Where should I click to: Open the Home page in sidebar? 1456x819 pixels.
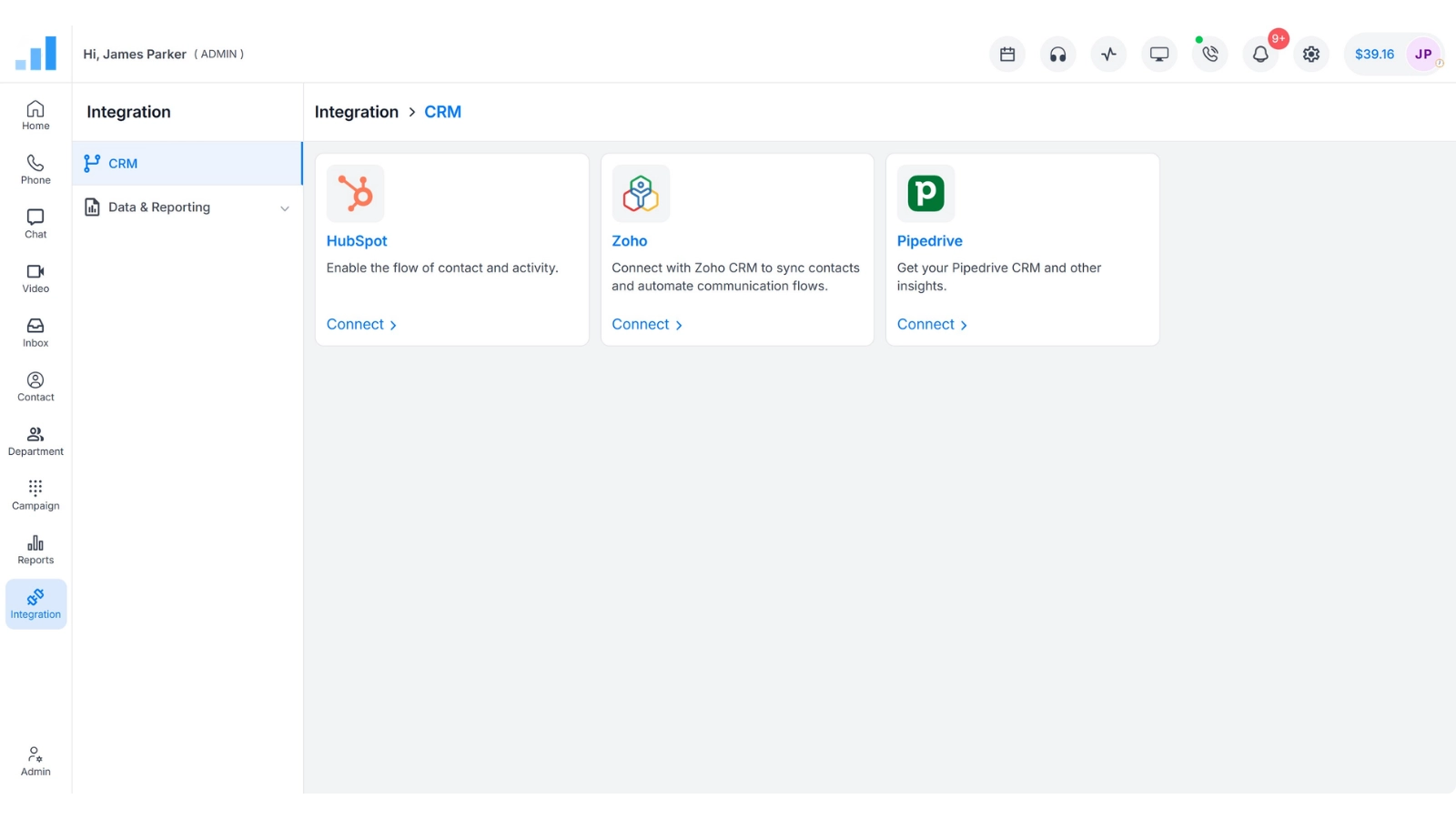point(35,116)
